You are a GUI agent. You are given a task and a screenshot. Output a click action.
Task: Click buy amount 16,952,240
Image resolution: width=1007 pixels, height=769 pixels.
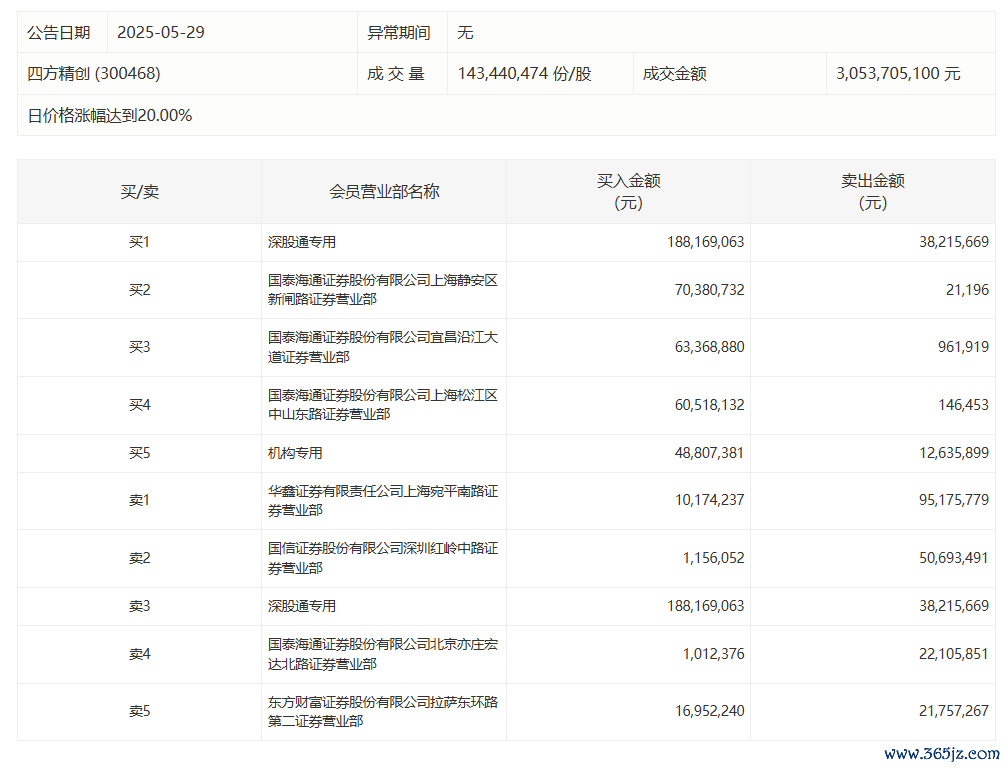[x=709, y=712]
